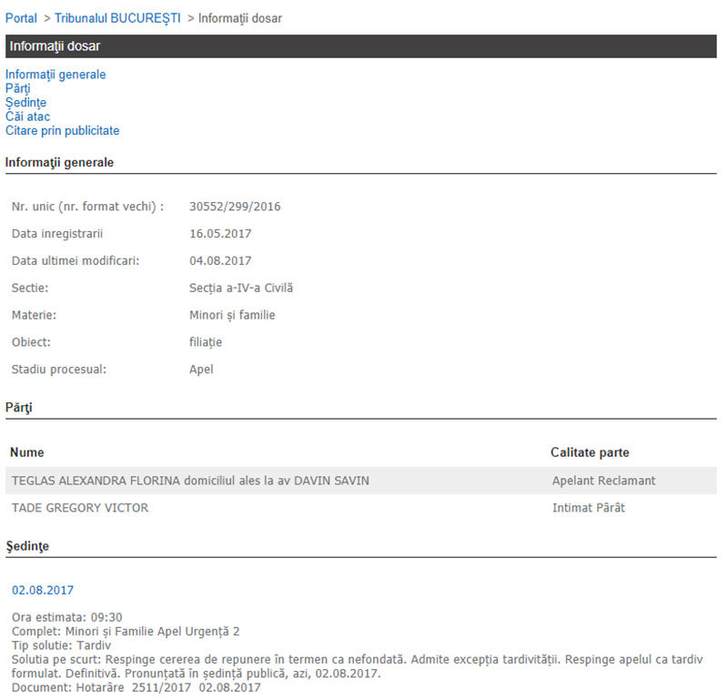Select case number 30552/299/2016

[x=235, y=207]
